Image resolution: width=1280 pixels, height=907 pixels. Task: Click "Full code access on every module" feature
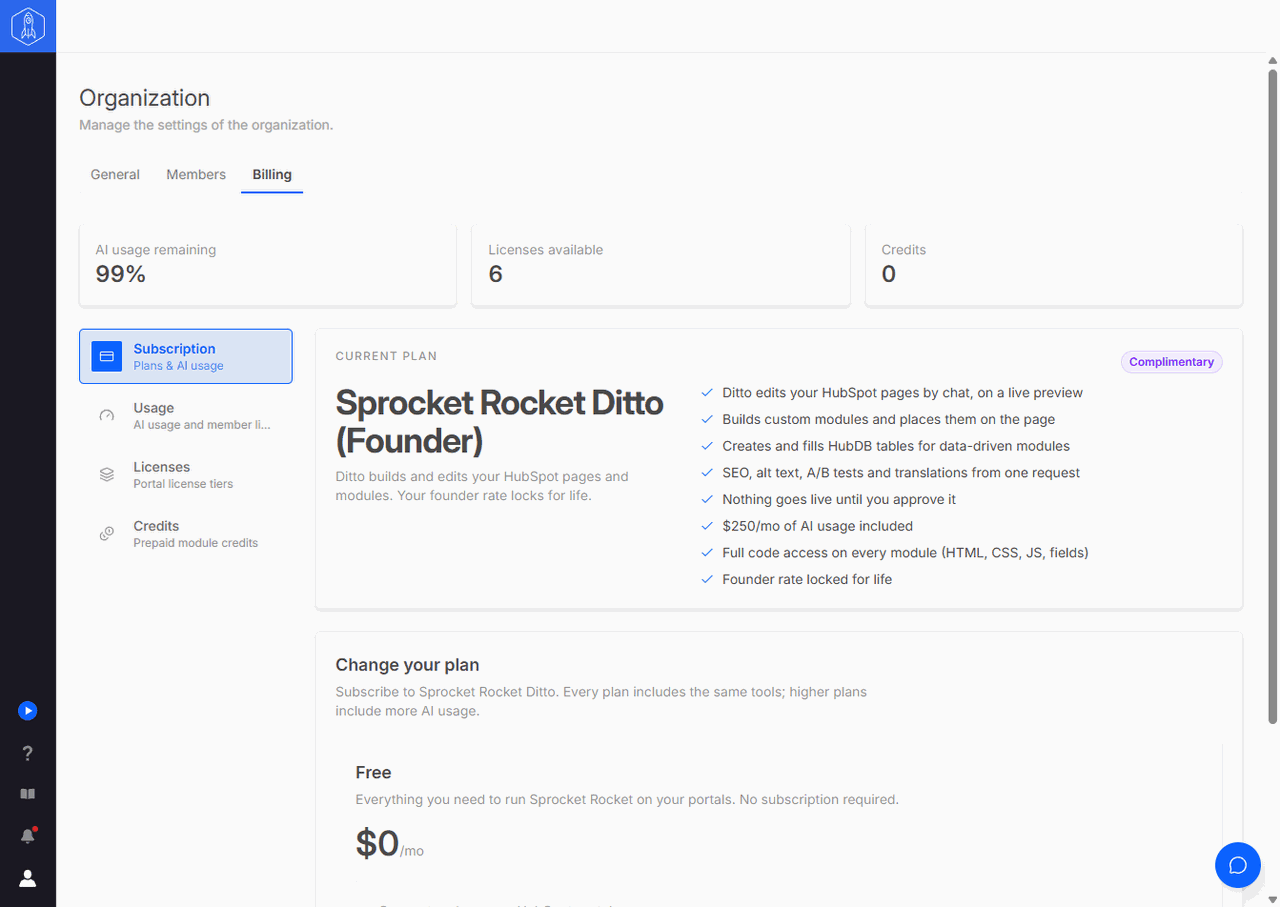point(905,552)
